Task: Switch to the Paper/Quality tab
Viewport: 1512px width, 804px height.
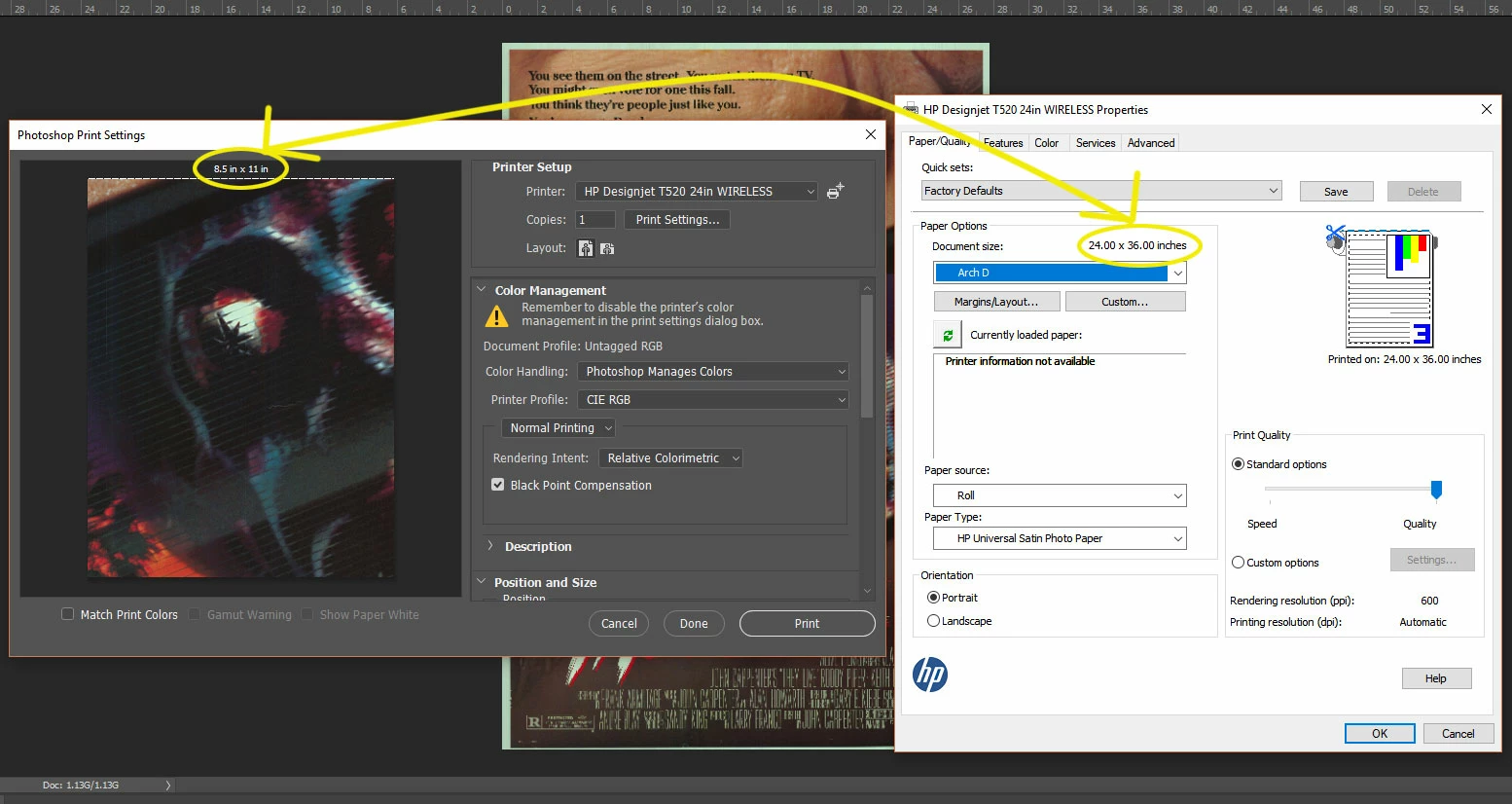Action: click(939, 141)
